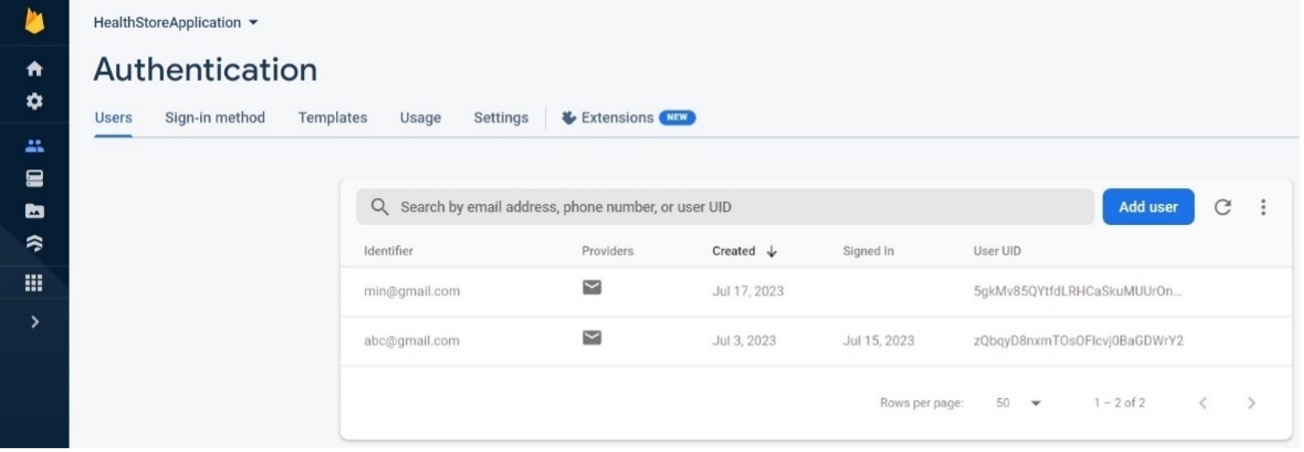1304x452 pixels.
Task: Open the Hosting sidebar icon
Action: (34, 243)
